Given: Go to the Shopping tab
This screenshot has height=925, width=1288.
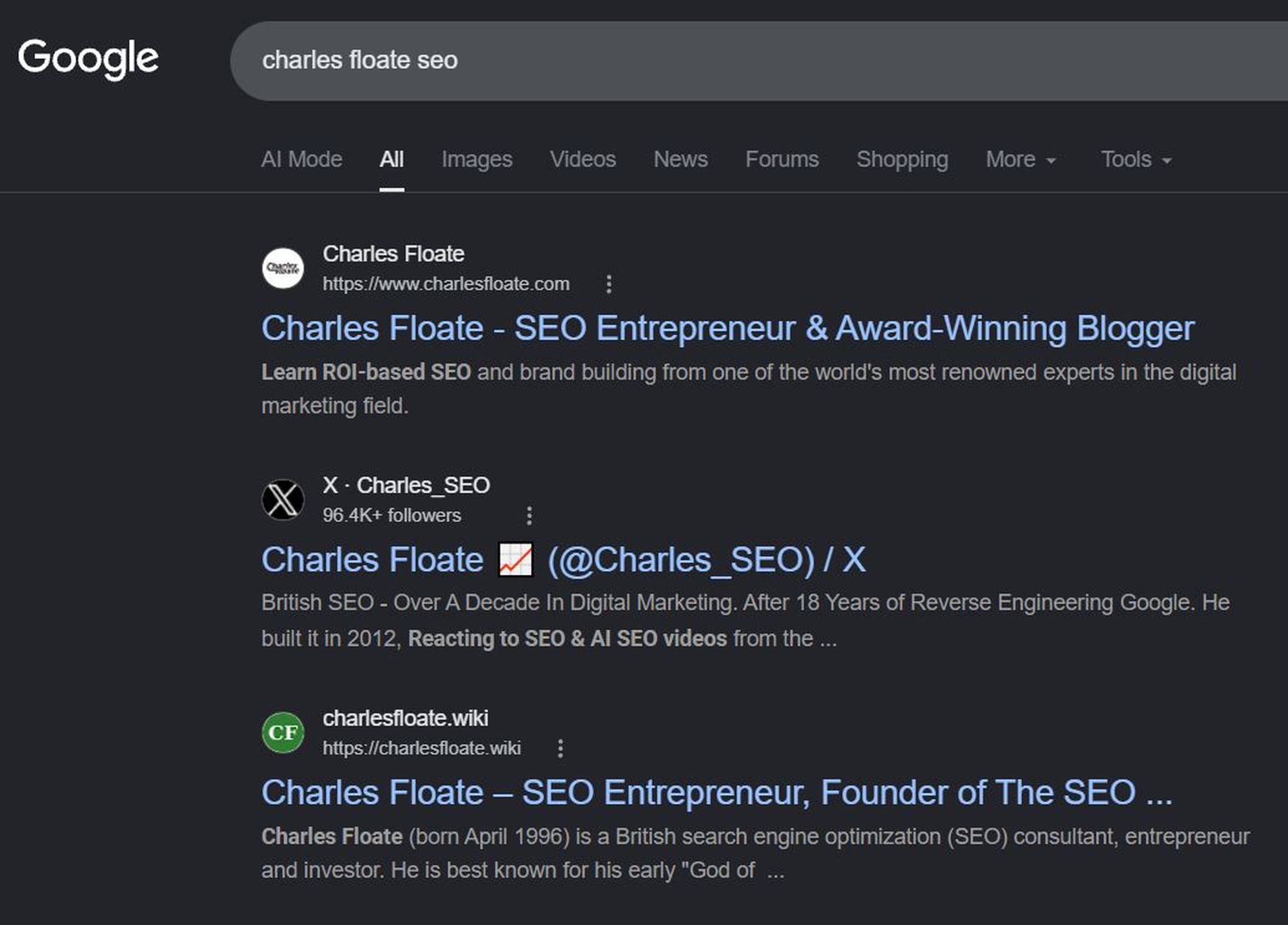Looking at the screenshot, I should click(902, 159).
